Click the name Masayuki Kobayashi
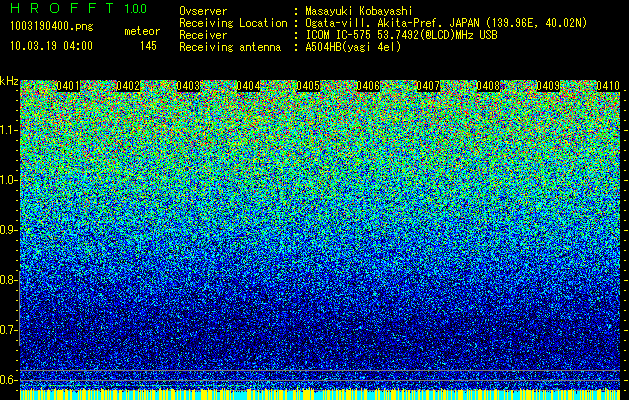The height and width of the screenshot is (400, 629). [x=359, y=11]
